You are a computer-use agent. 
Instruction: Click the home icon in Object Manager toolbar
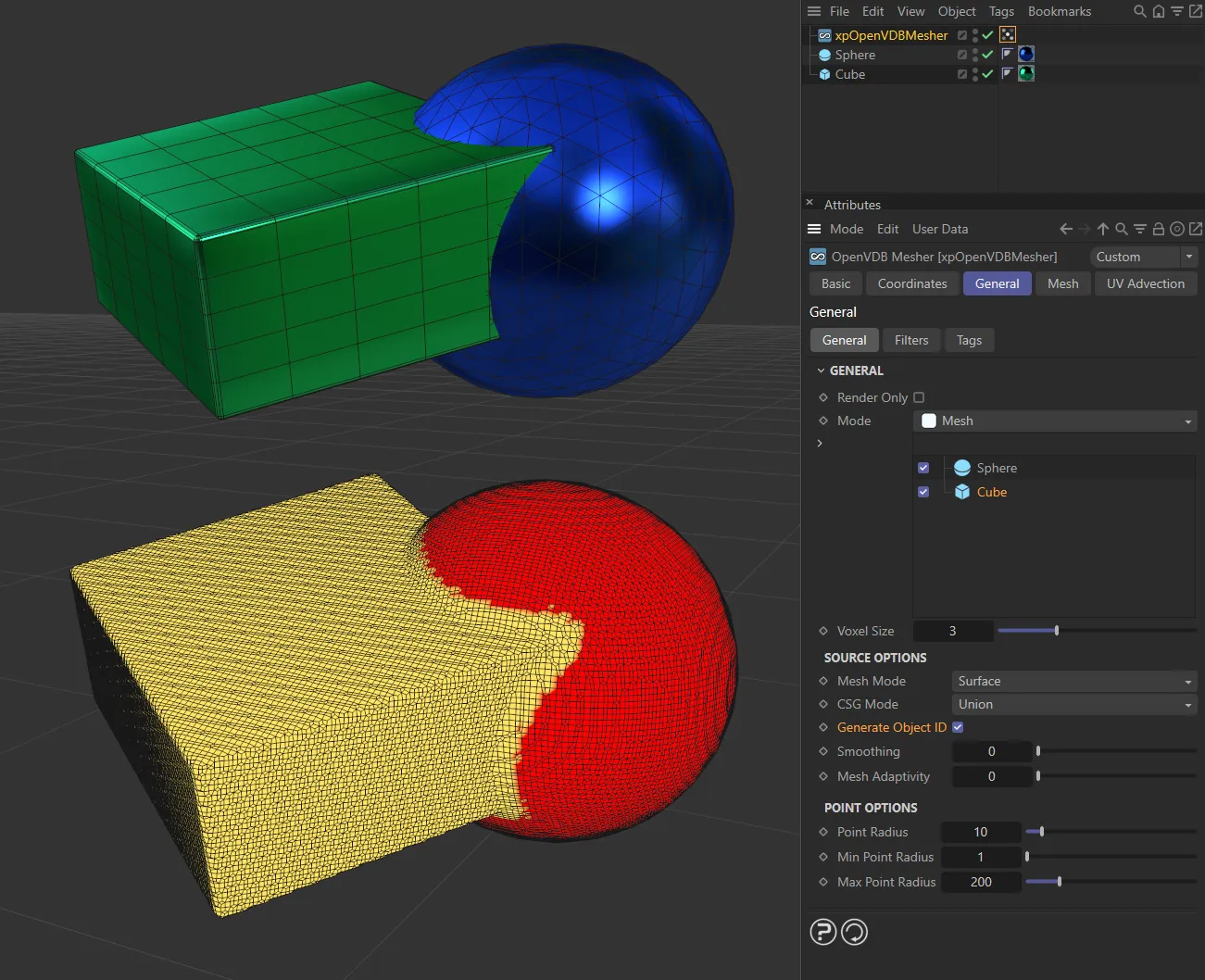pyautogui.click(x=1158, y=11)
